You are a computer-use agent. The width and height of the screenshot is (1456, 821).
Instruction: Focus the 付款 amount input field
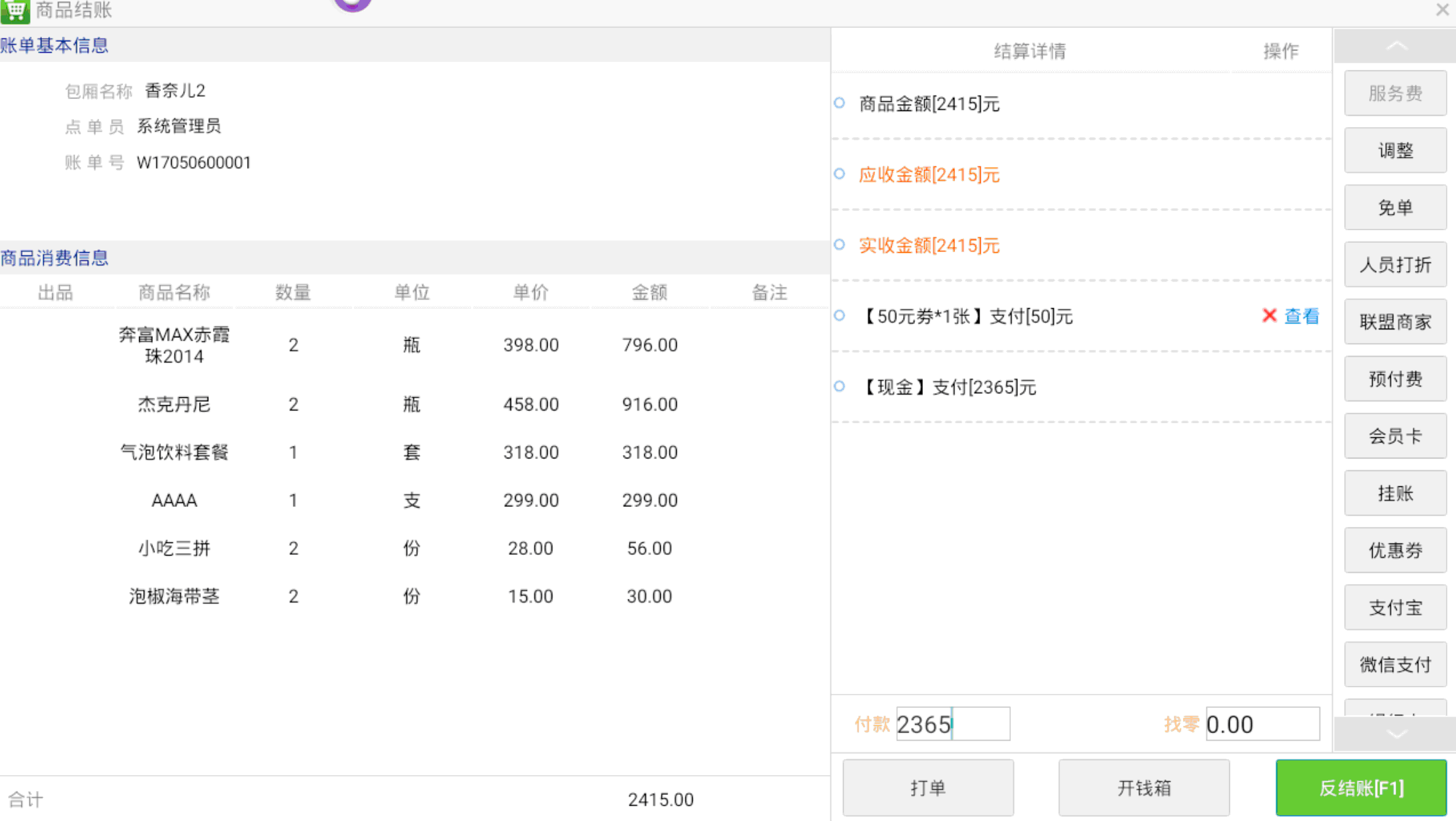tap(953, 724)
